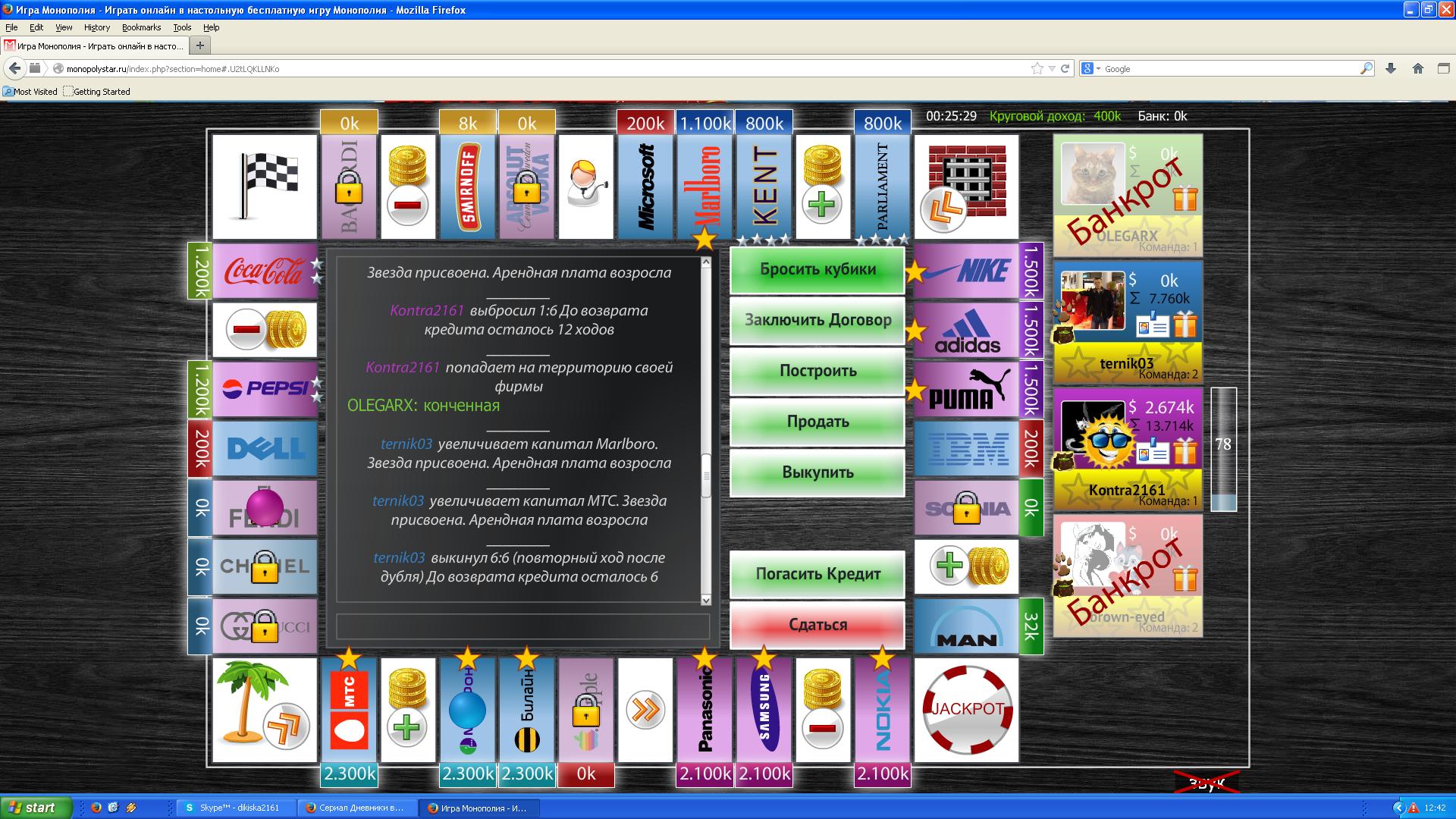Click chat log scroll up arrow

coord(706,262)
